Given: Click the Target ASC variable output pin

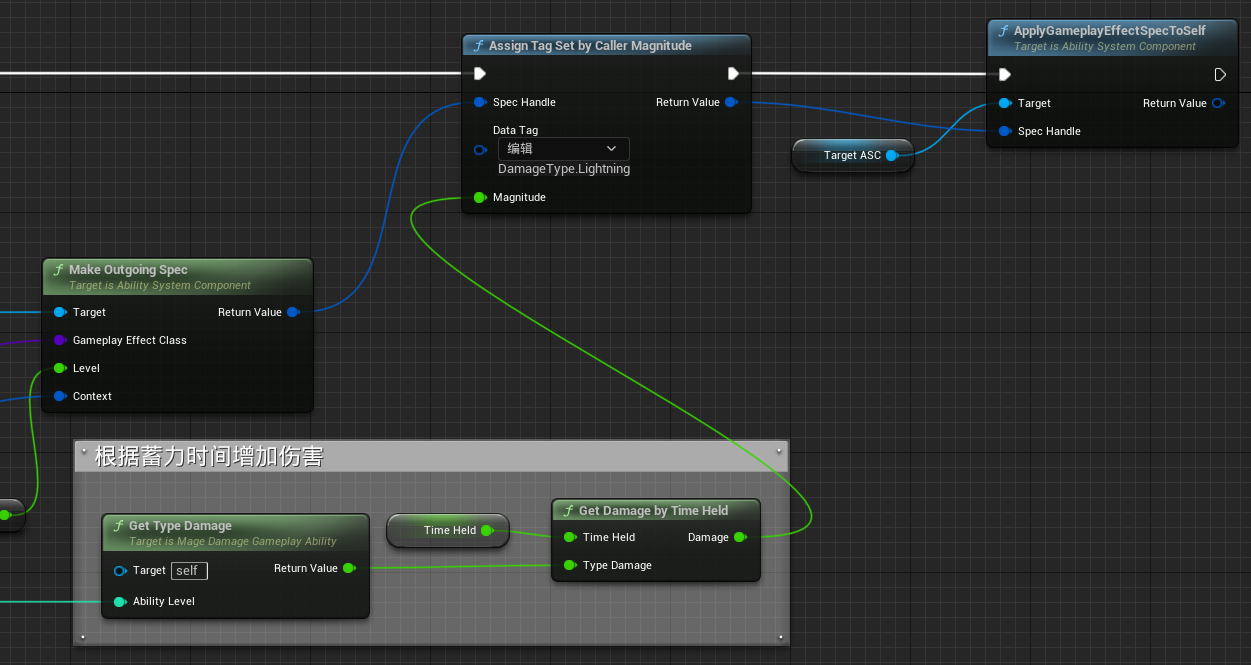Looking at the screenshot, I should click(x=892, y=155).
